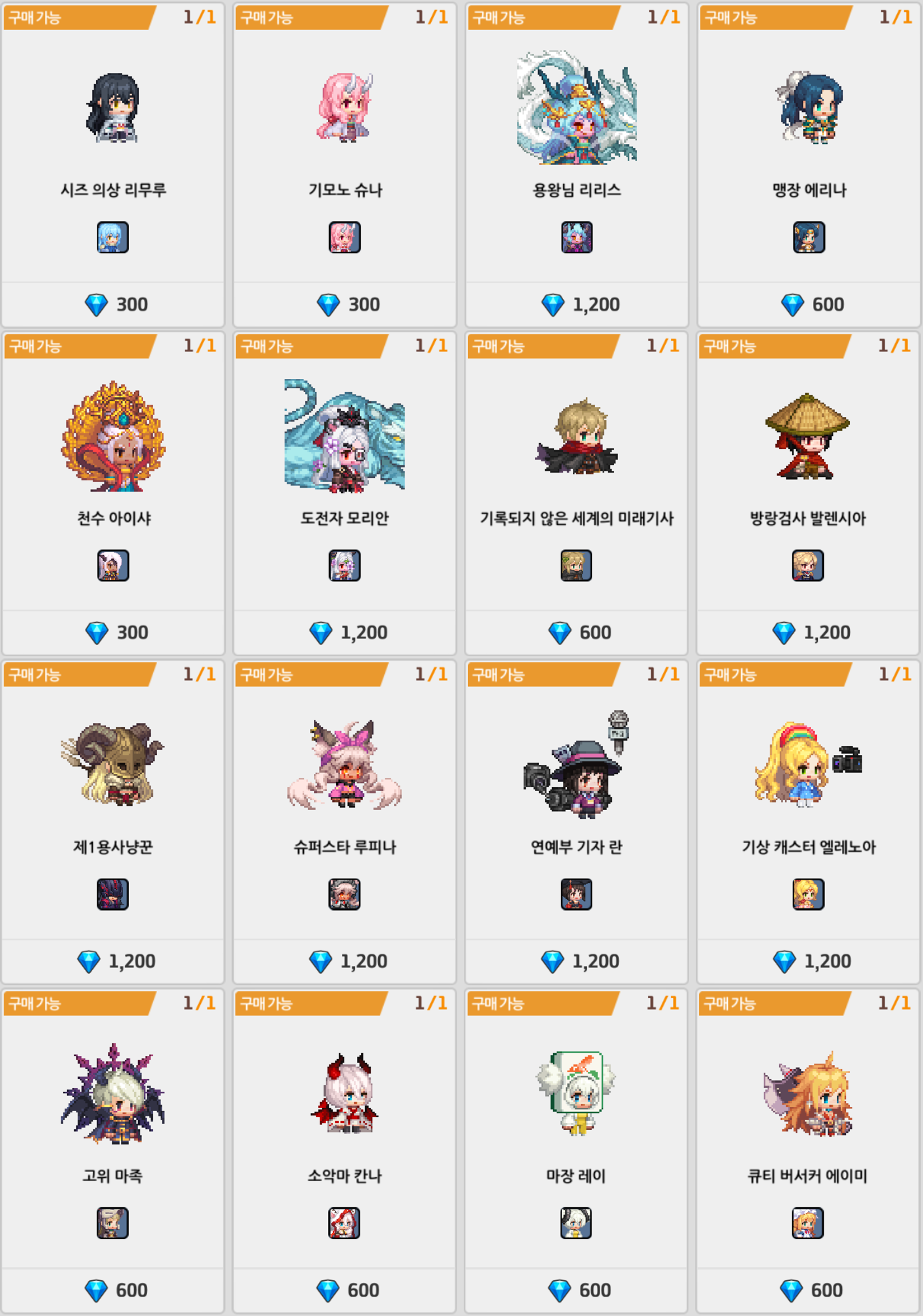Click the red-horned portrait icon under 소악마 칸나
The height and width of the screenshot is (1316, 923).
[345, 1223]
